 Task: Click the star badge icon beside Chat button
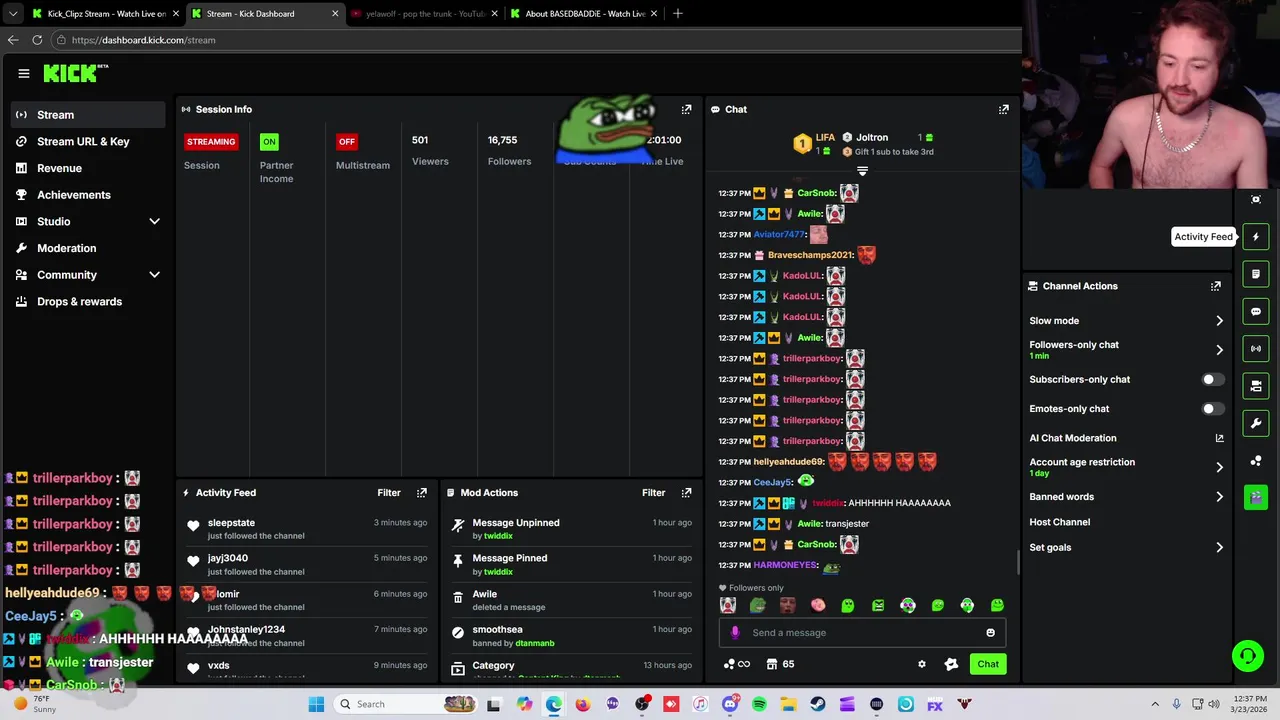(x=951, y=664)
